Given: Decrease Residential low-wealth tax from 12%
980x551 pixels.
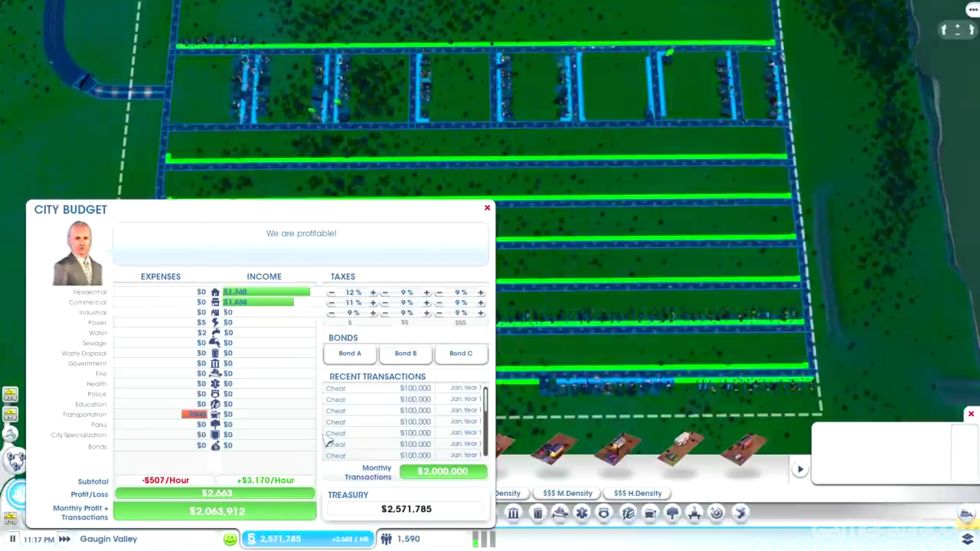Looking at the screenshot, I should tap(331, 292).
